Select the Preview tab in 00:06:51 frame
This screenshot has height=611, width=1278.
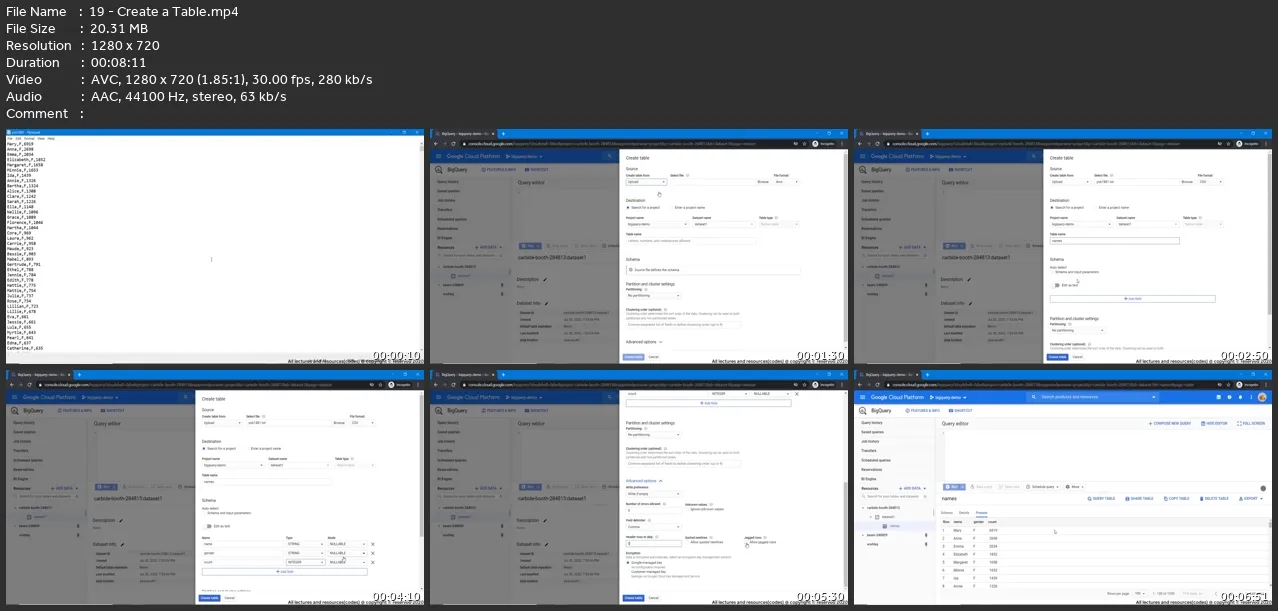pyautogui.click(x=982, y=513)
